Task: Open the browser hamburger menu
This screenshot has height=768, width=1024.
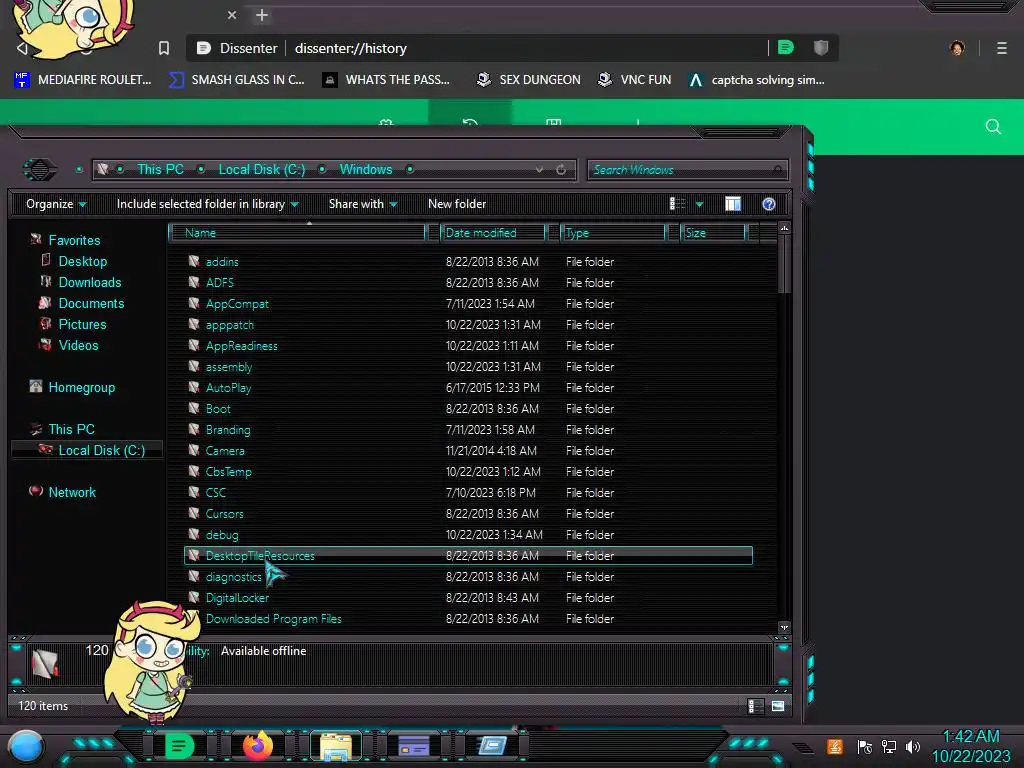Action: [x=1002, y=48]
